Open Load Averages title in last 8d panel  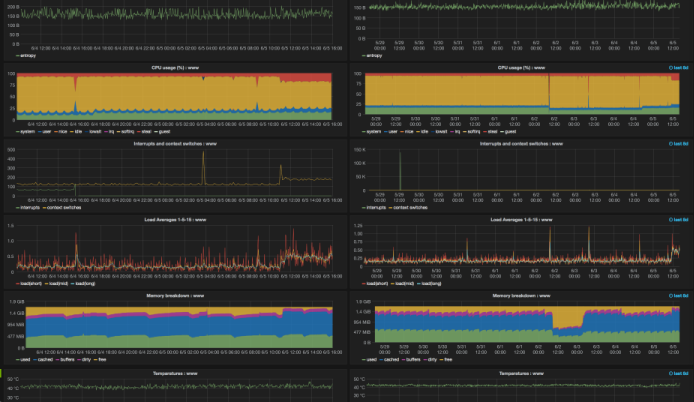click(521, 220)
